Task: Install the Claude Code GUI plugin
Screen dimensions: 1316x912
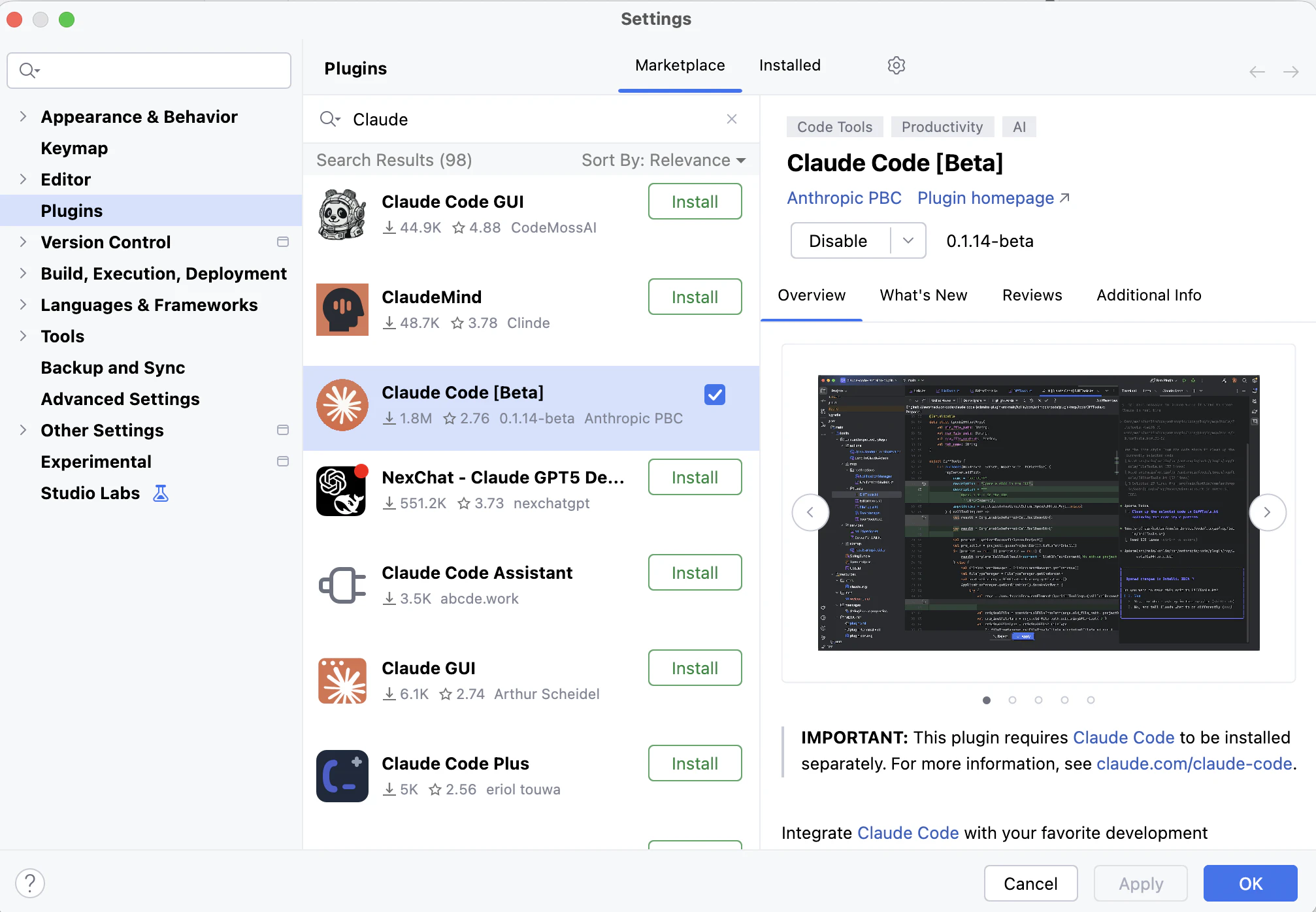Action: pos(695,201)
